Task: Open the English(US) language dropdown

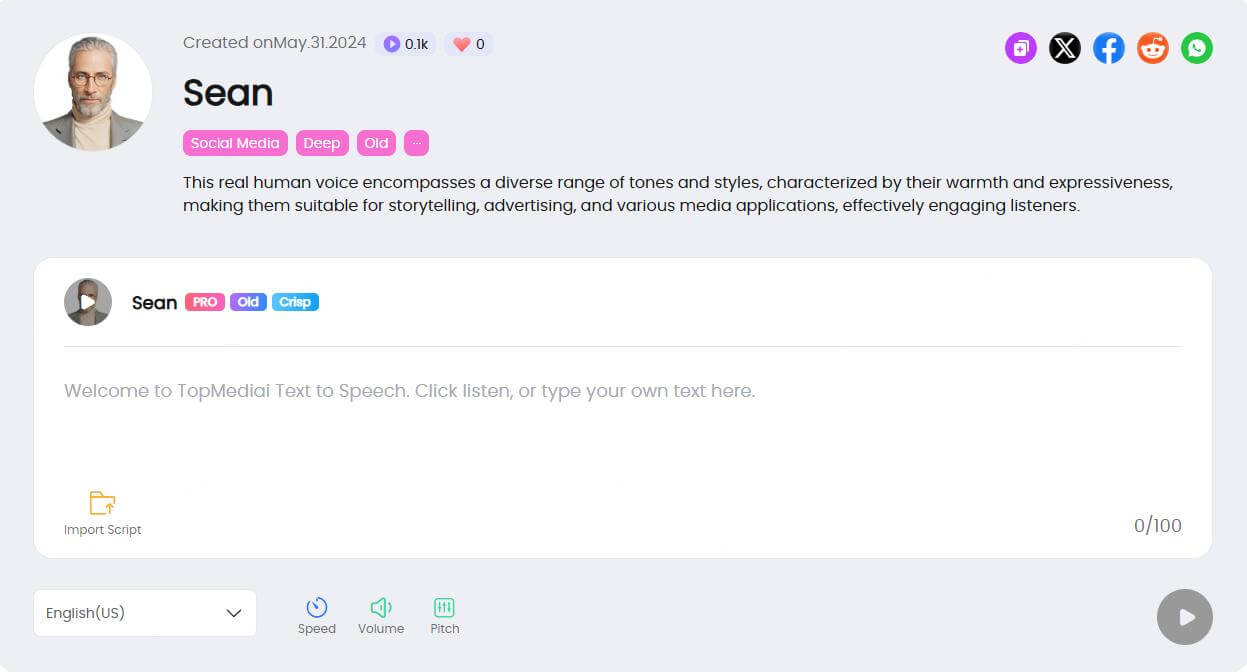Action: [x=145, y=613]
